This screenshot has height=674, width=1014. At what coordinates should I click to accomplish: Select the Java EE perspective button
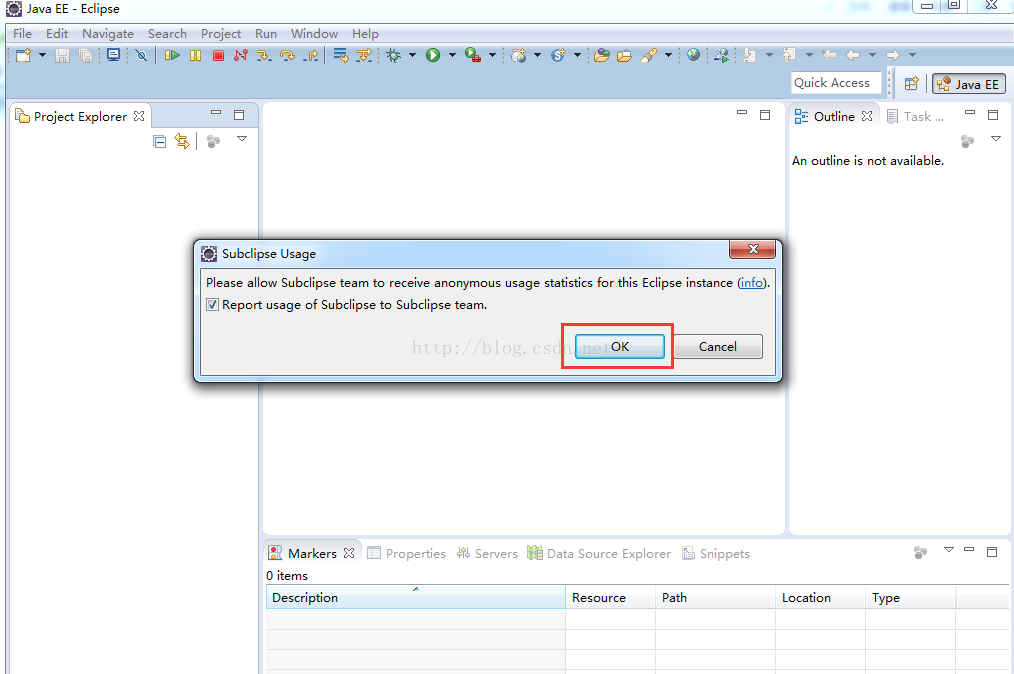pos(969,84)
